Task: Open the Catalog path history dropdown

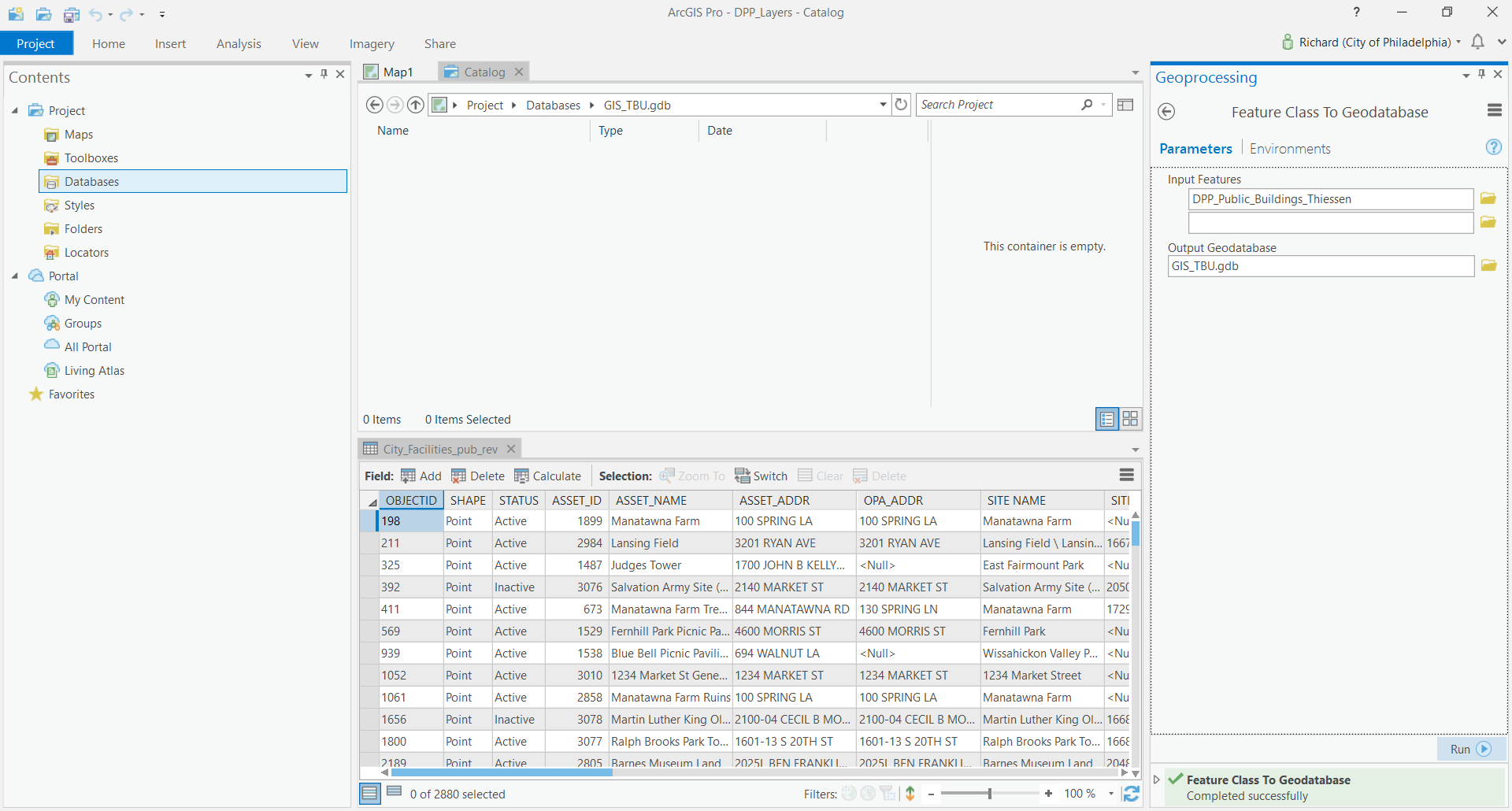Action: coord(883,105)
